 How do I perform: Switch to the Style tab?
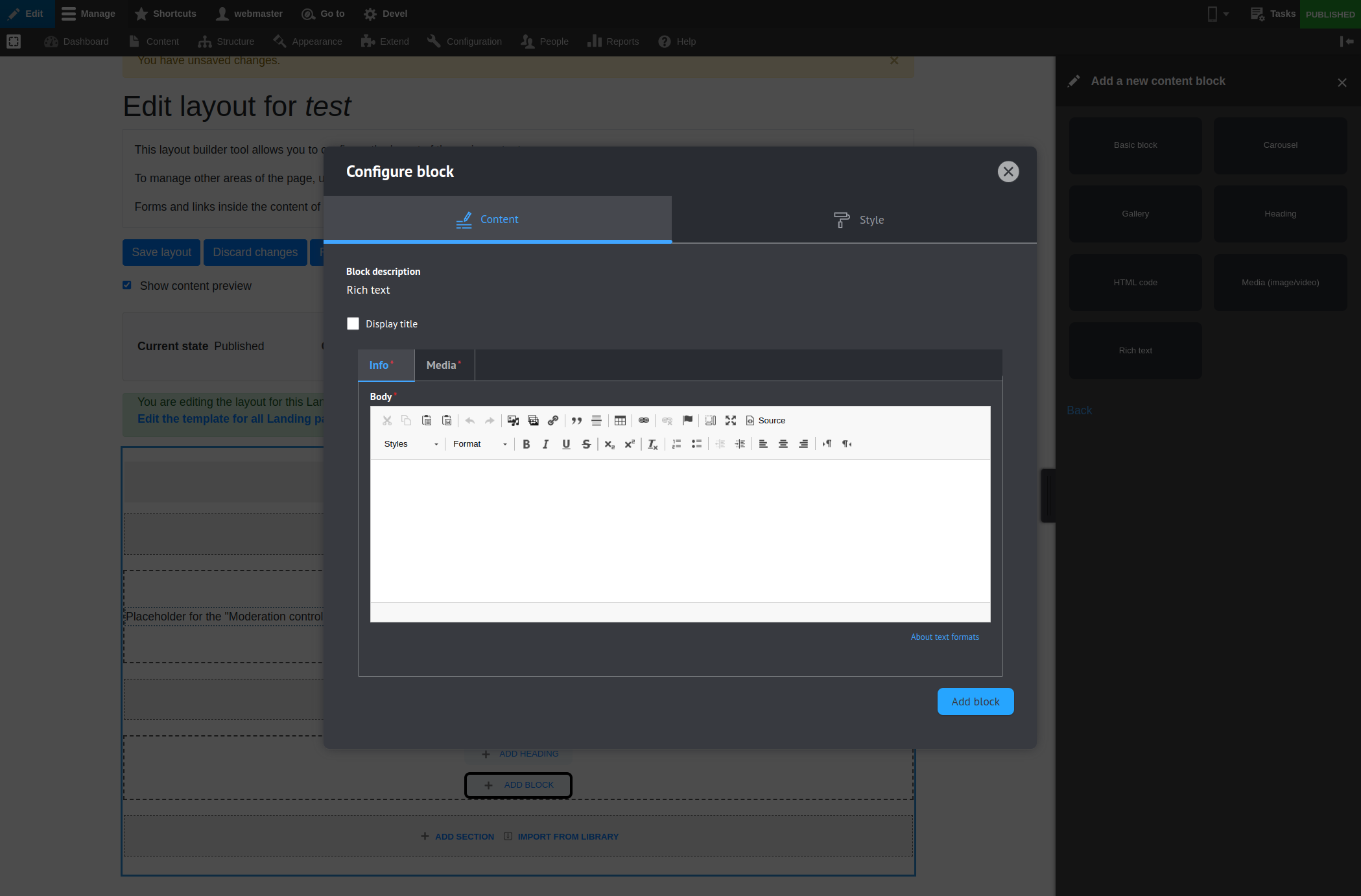tap(858, 220)
